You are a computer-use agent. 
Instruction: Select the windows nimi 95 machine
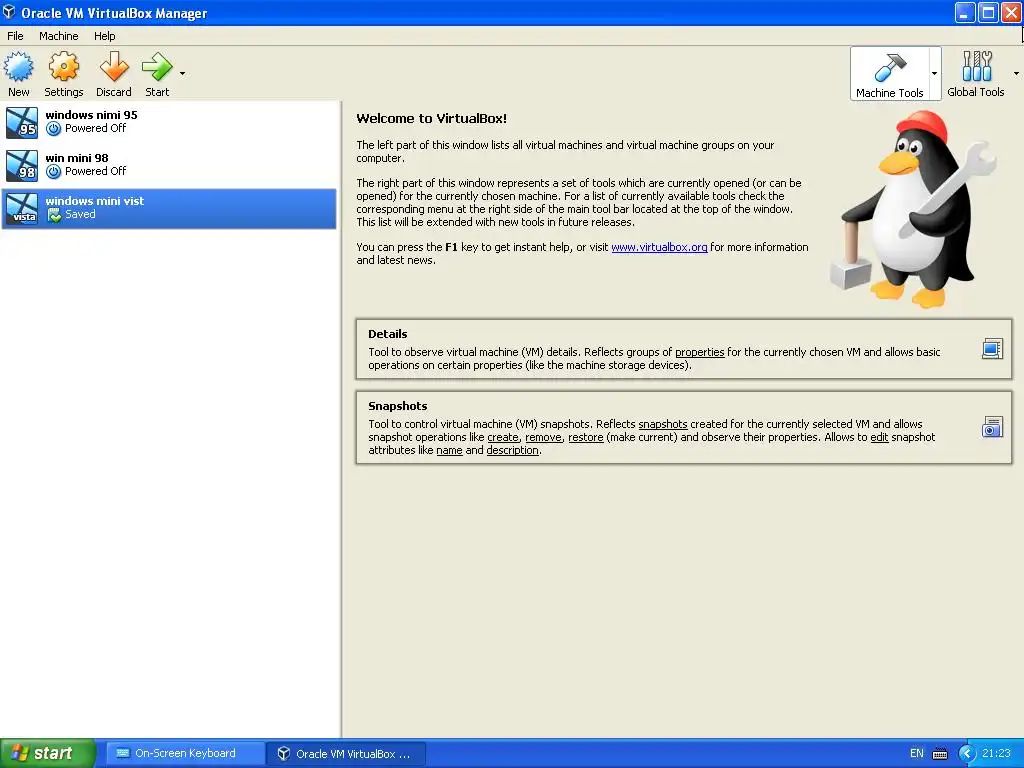[x=169, y=122]
